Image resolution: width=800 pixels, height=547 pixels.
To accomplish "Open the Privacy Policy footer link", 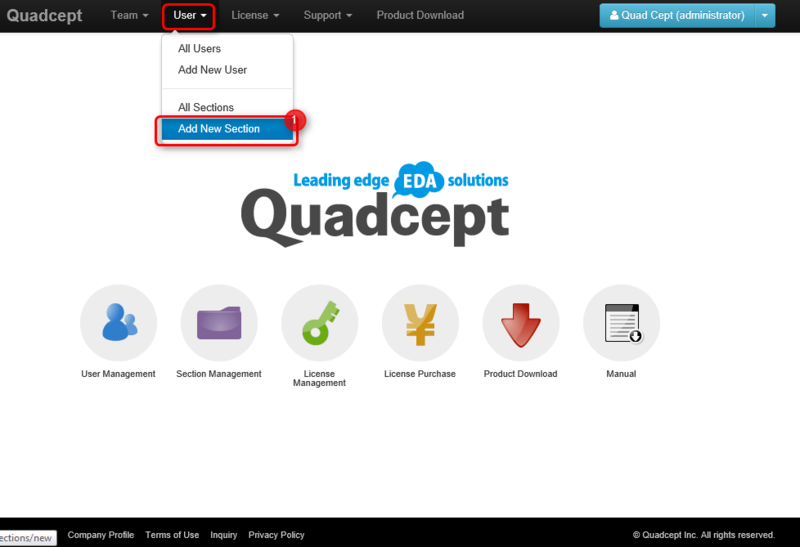I will (x=276, y=535).
